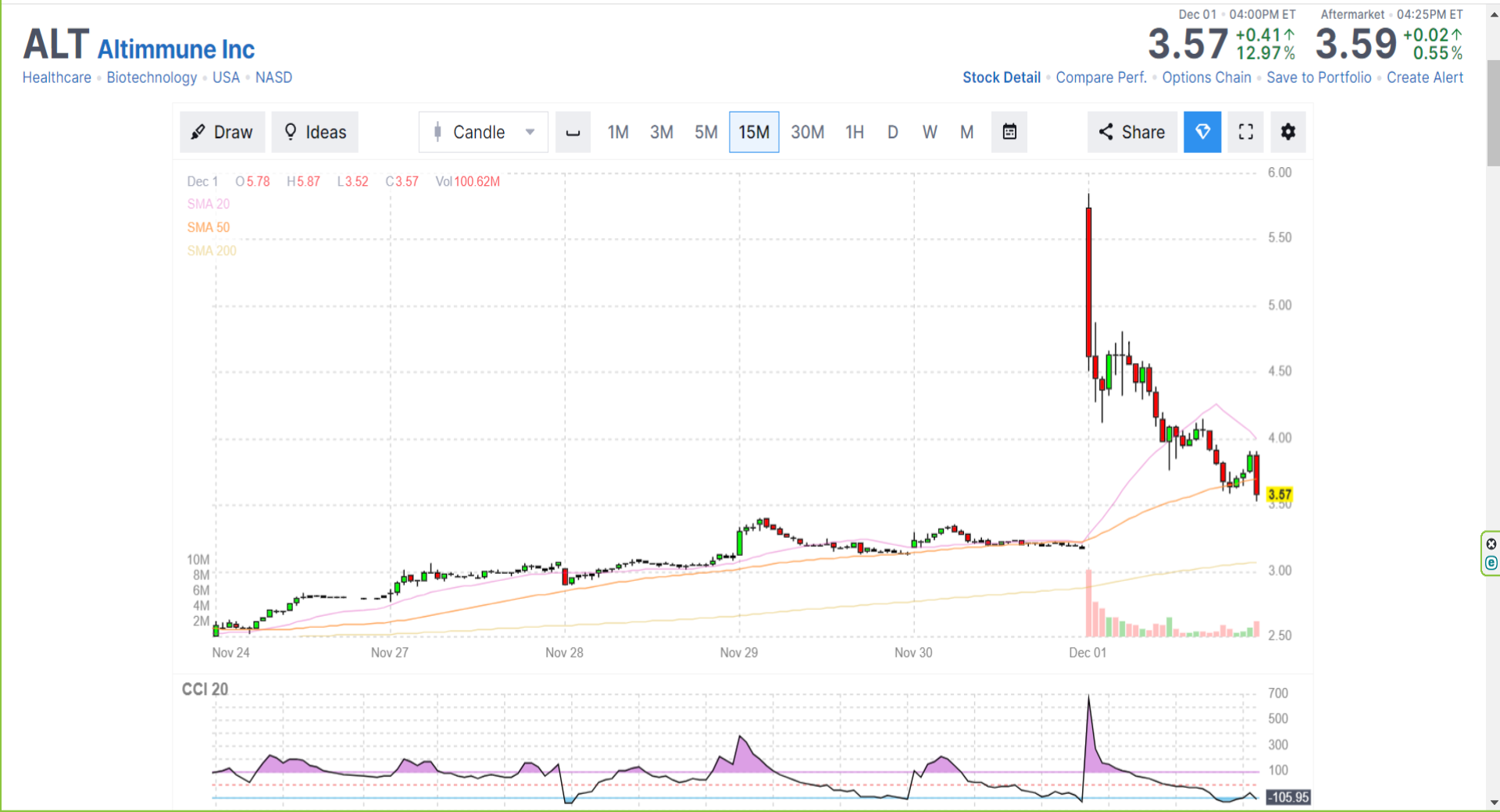This screenshot has width=1500, height=812.
Task: Open chart settings gear
Action: click(x=1288, y=132)
